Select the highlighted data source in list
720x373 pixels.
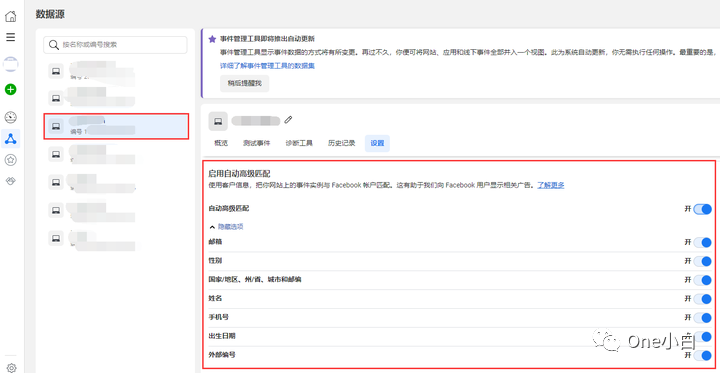(x=116, y=126)
